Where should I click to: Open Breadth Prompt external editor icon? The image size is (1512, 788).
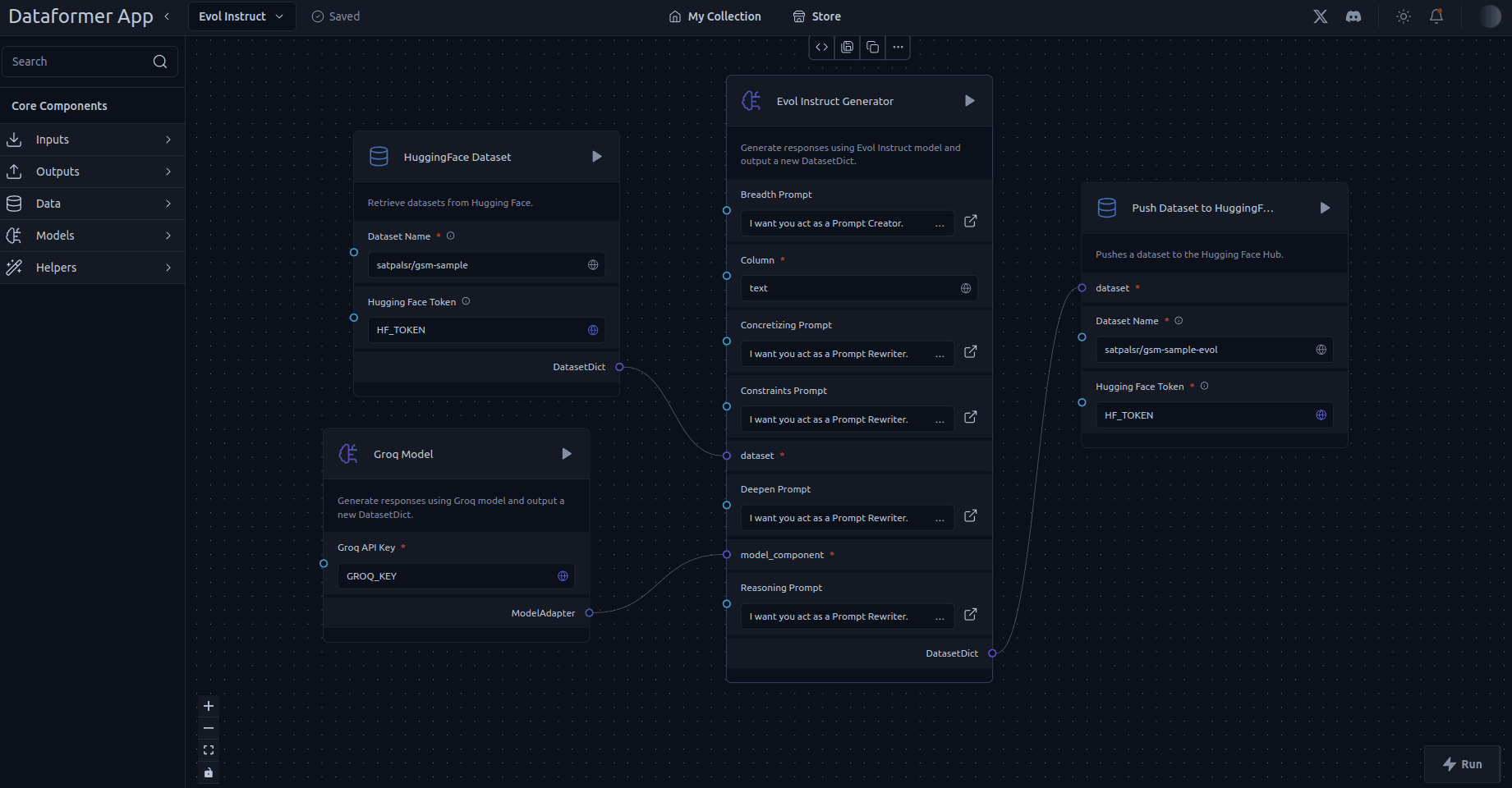[x=971, y=221]
